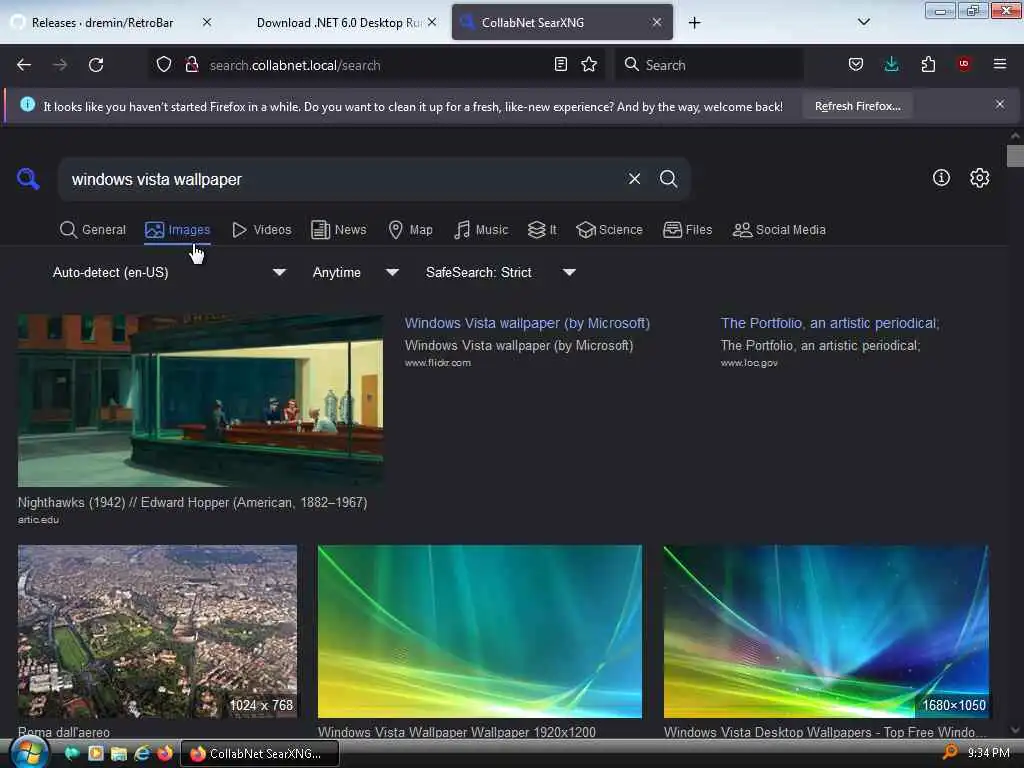Screen dimensions: 1024x768
Task: Reload the current page
Action: click(x=96, y=65)
